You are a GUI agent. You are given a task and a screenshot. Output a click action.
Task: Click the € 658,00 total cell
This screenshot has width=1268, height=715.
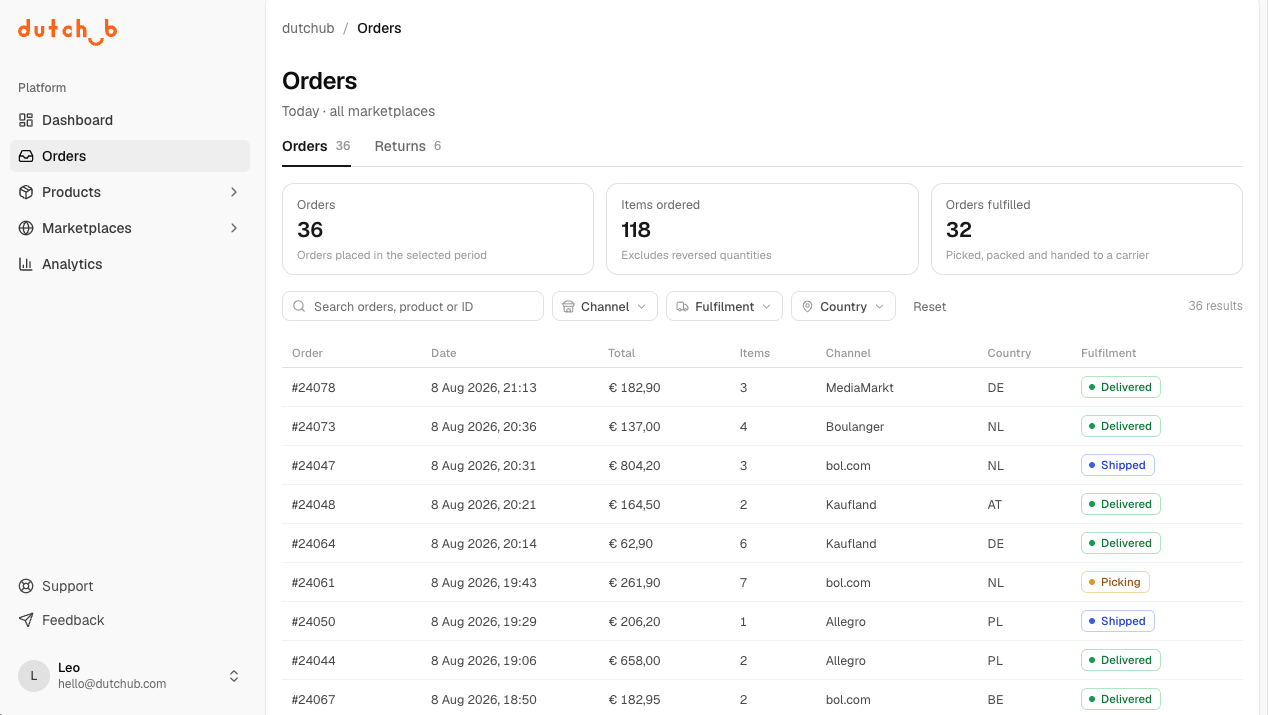click(x=634, y=660)
